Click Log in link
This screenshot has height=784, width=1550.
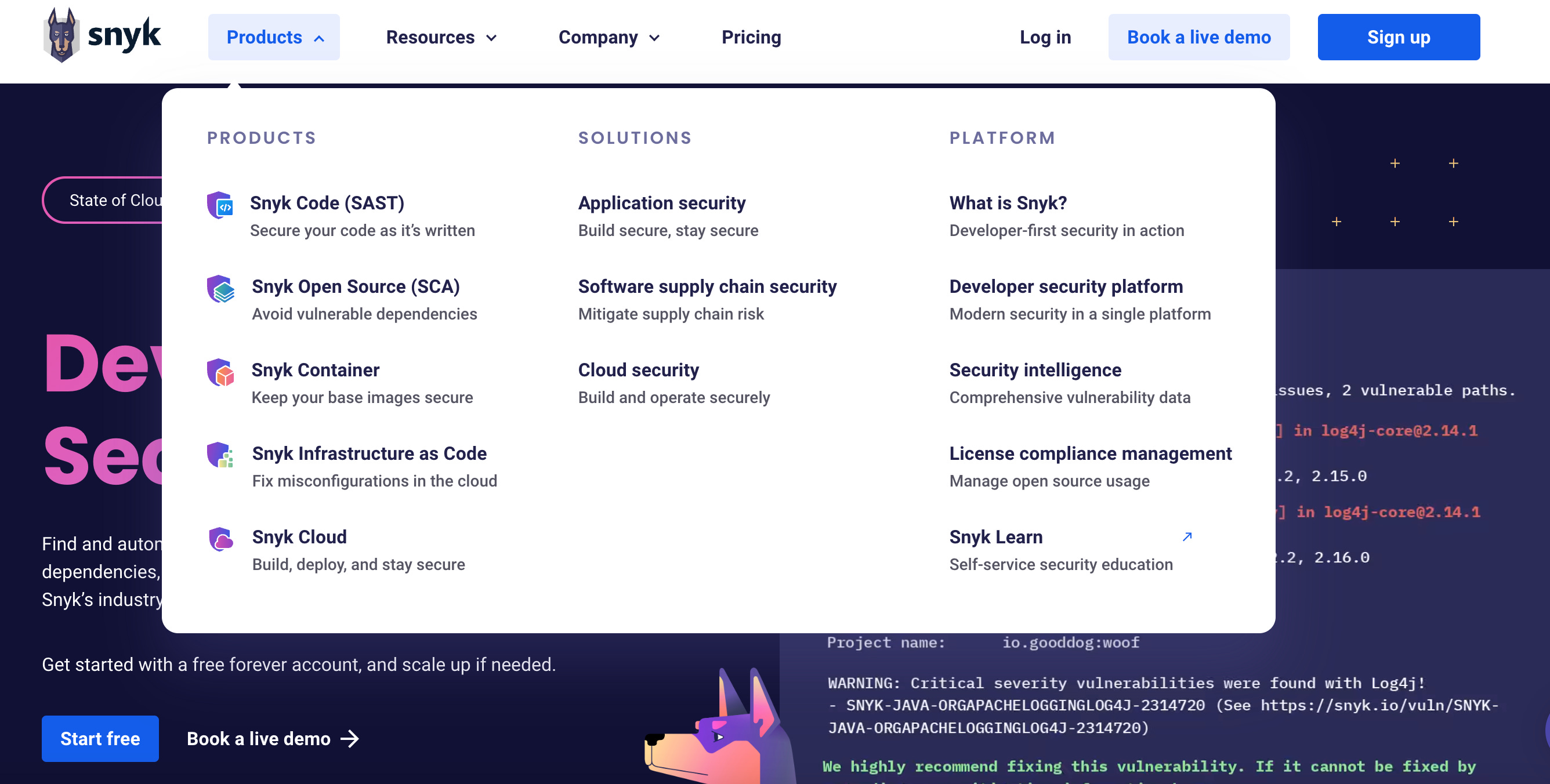tap(1045, 37)
